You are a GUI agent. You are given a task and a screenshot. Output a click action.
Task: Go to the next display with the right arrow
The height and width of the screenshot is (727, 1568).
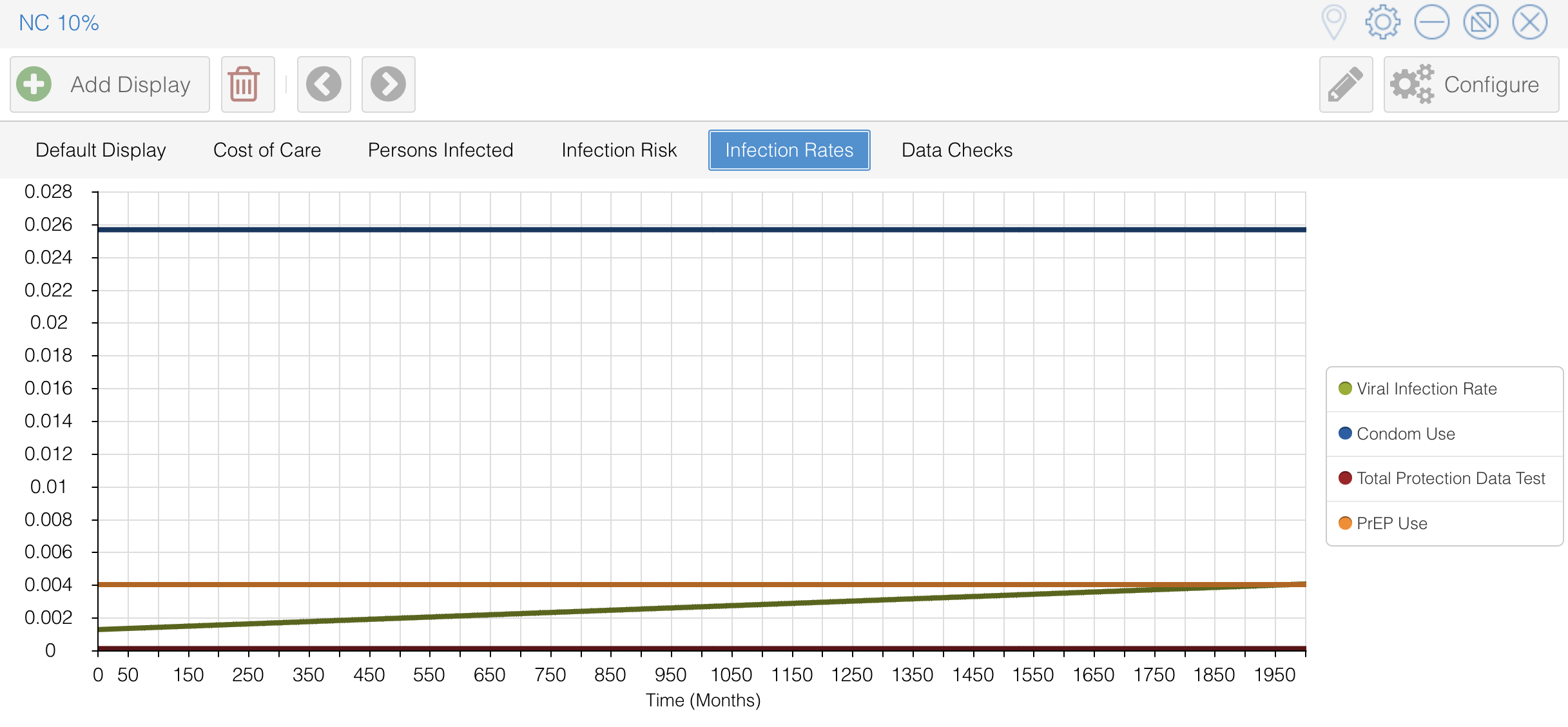coord(388,84)
